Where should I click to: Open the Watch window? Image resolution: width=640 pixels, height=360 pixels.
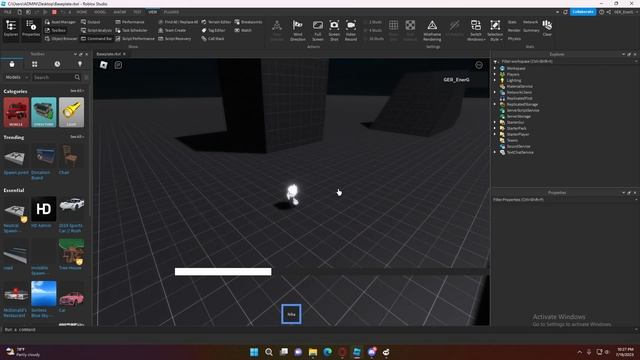coord(243,30)
